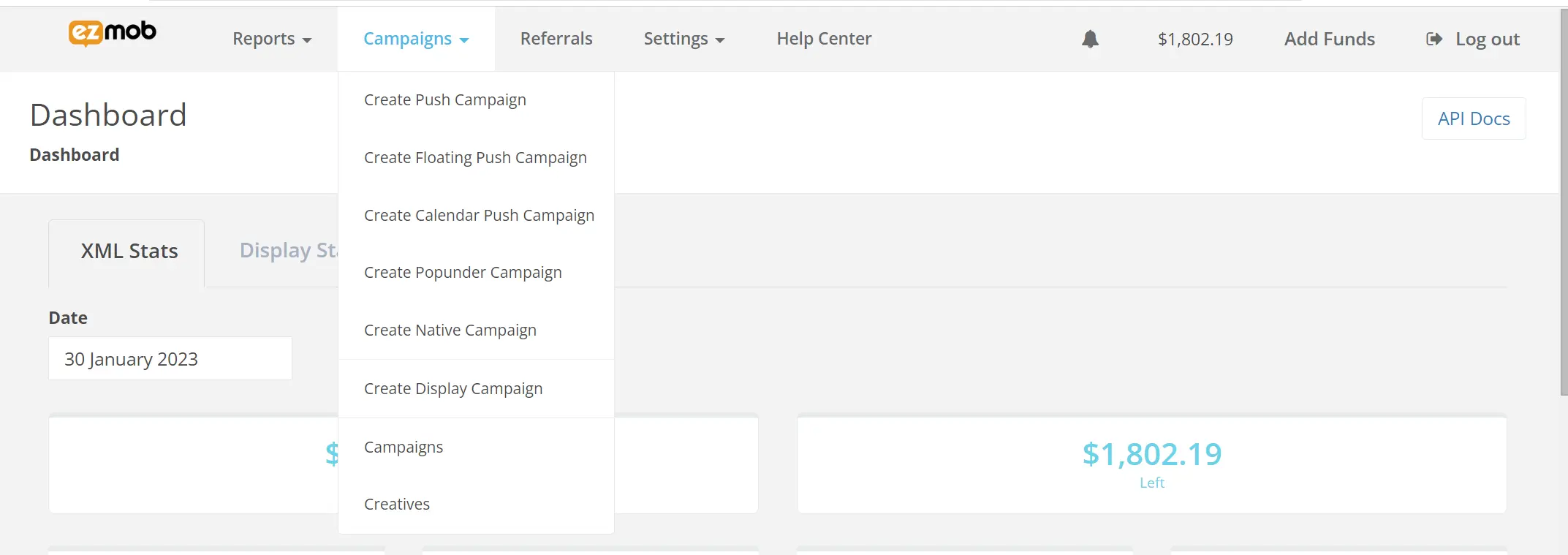Image resolution: width=1568 pixels, height=555 pixels.
Task: Go to the Help Center
Action: pos(824,39)
